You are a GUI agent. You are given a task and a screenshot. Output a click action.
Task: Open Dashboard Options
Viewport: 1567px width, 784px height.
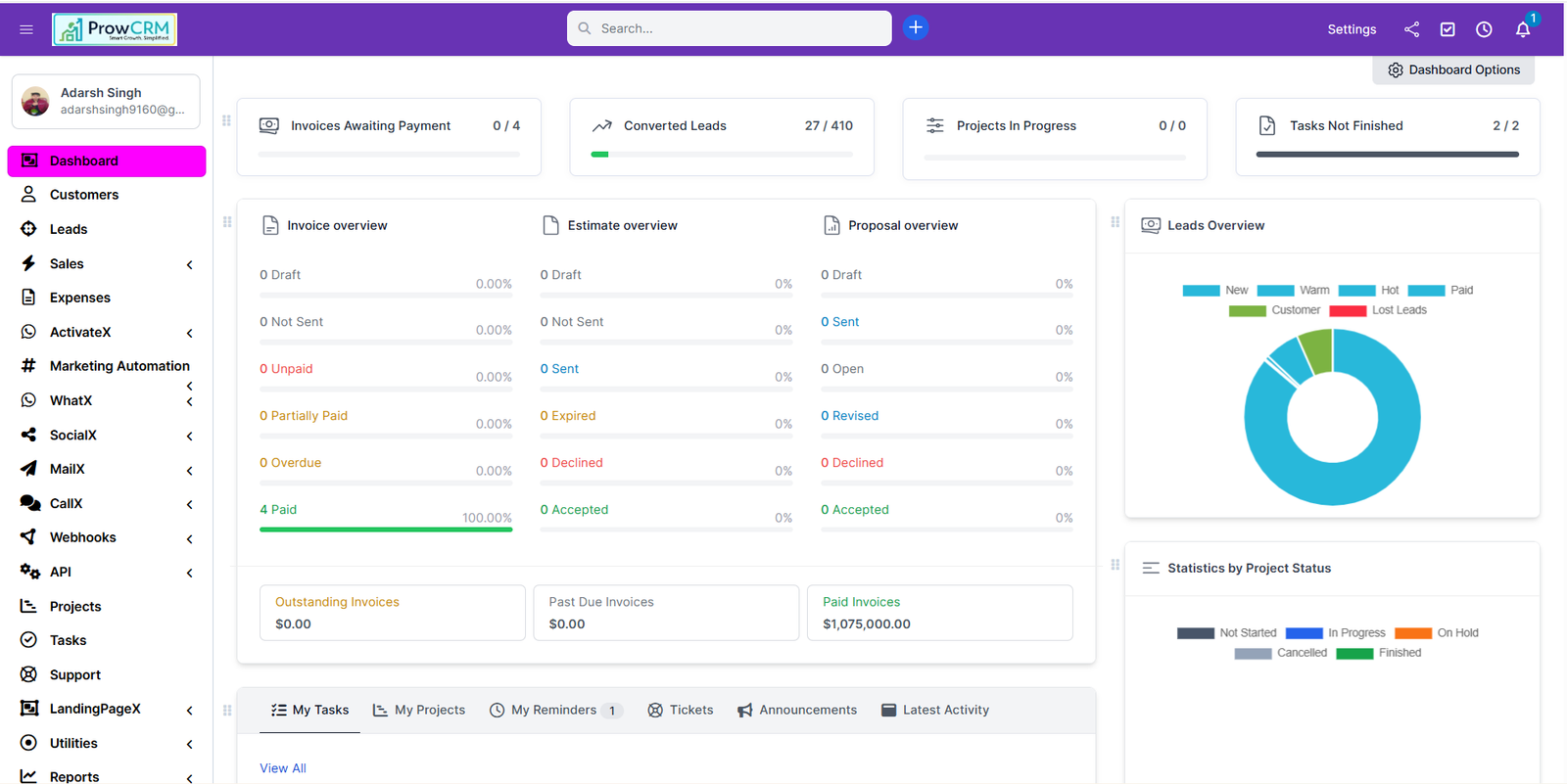point(1453,69)
